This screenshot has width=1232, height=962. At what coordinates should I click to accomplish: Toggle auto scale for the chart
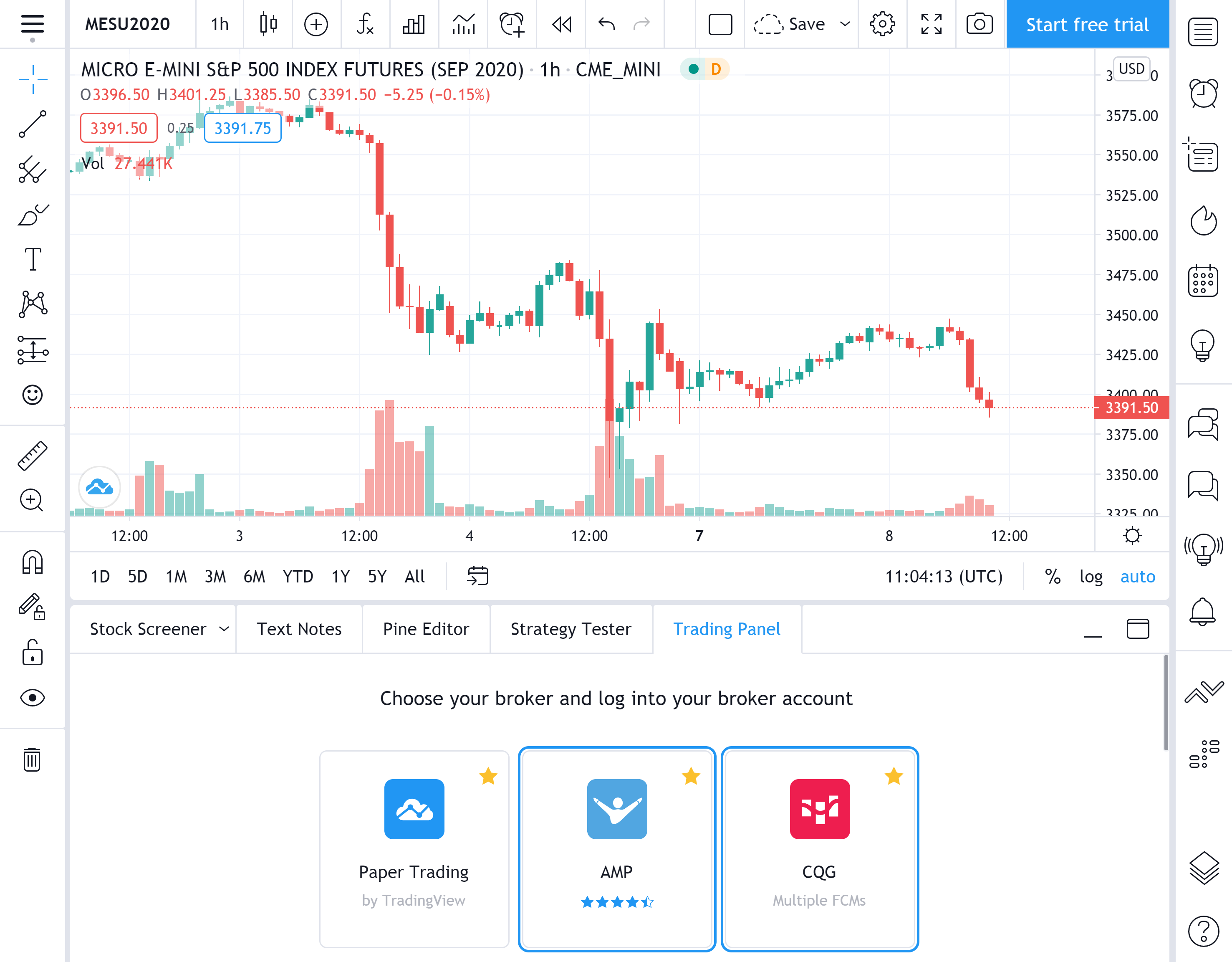click(1137, 577)
